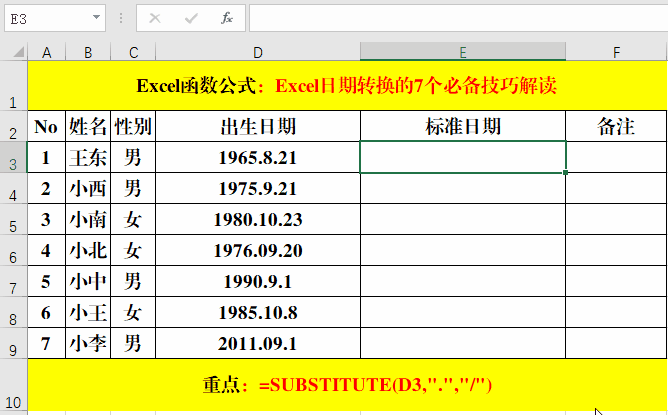Screen dimensions: 668x415
Task: Select row 1 header
Action: (x=14, y=86)
